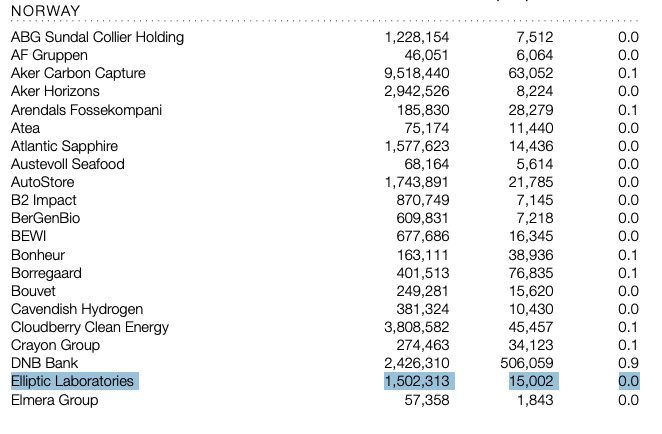Viewport: 662px width, 434px height.
Task: Click the BEWI company name
Action: pyautogui.click(x=29, y=236)
